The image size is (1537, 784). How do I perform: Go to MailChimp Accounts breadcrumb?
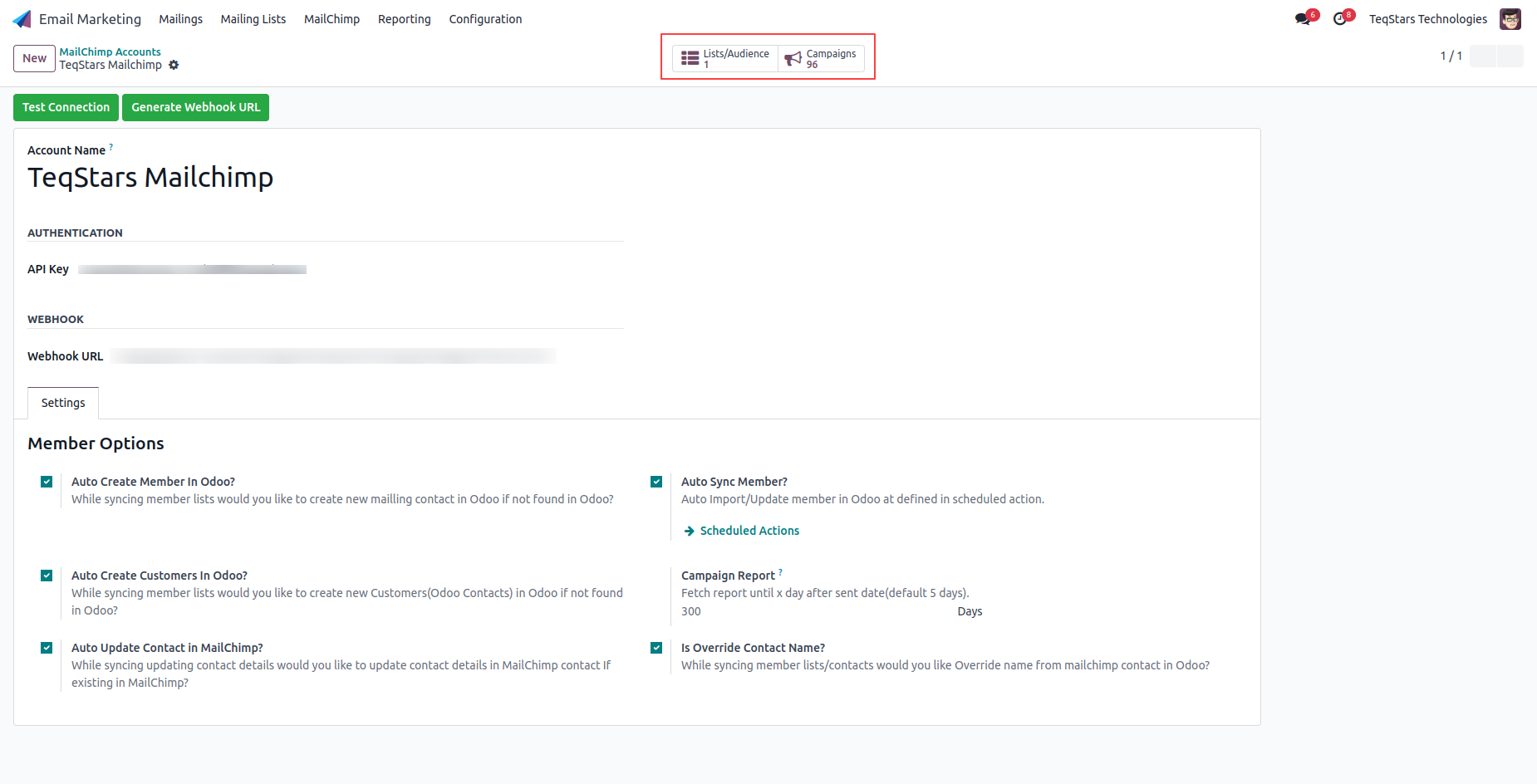[110, 51]
